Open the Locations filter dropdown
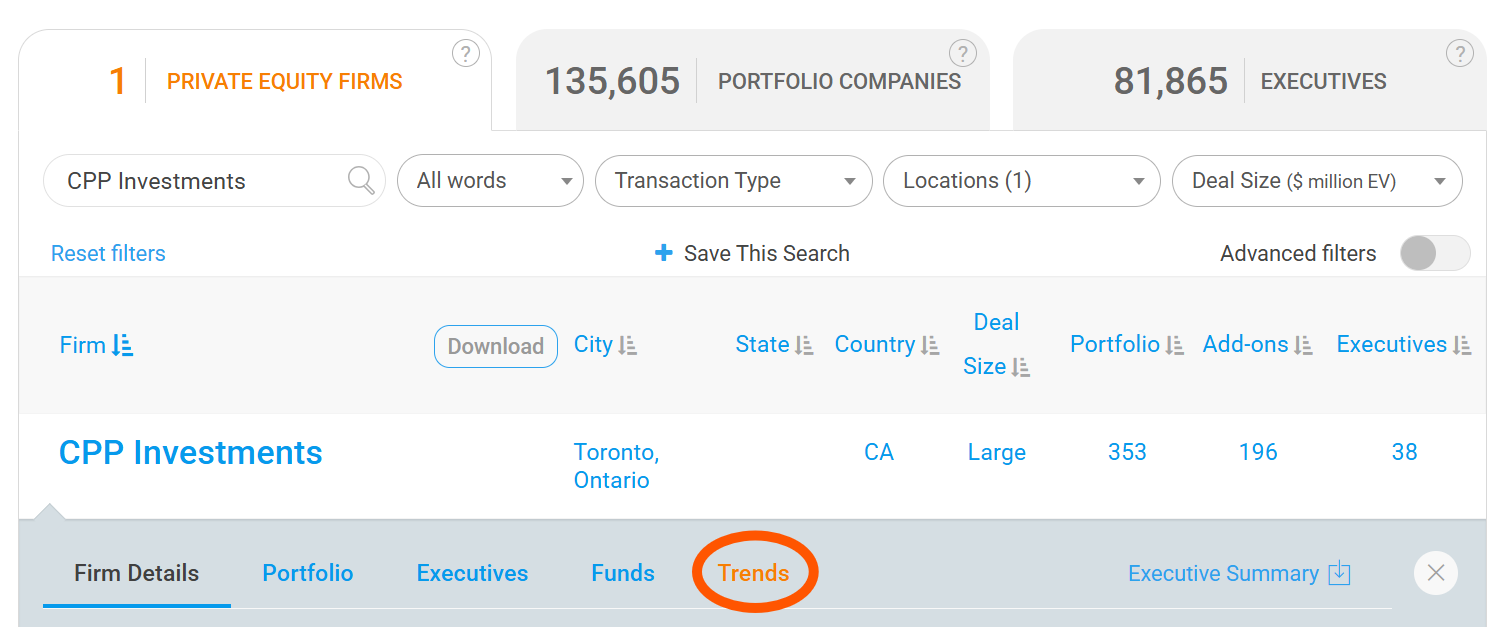Screen dimensions: 1506x627 [x=1021, y=181]
